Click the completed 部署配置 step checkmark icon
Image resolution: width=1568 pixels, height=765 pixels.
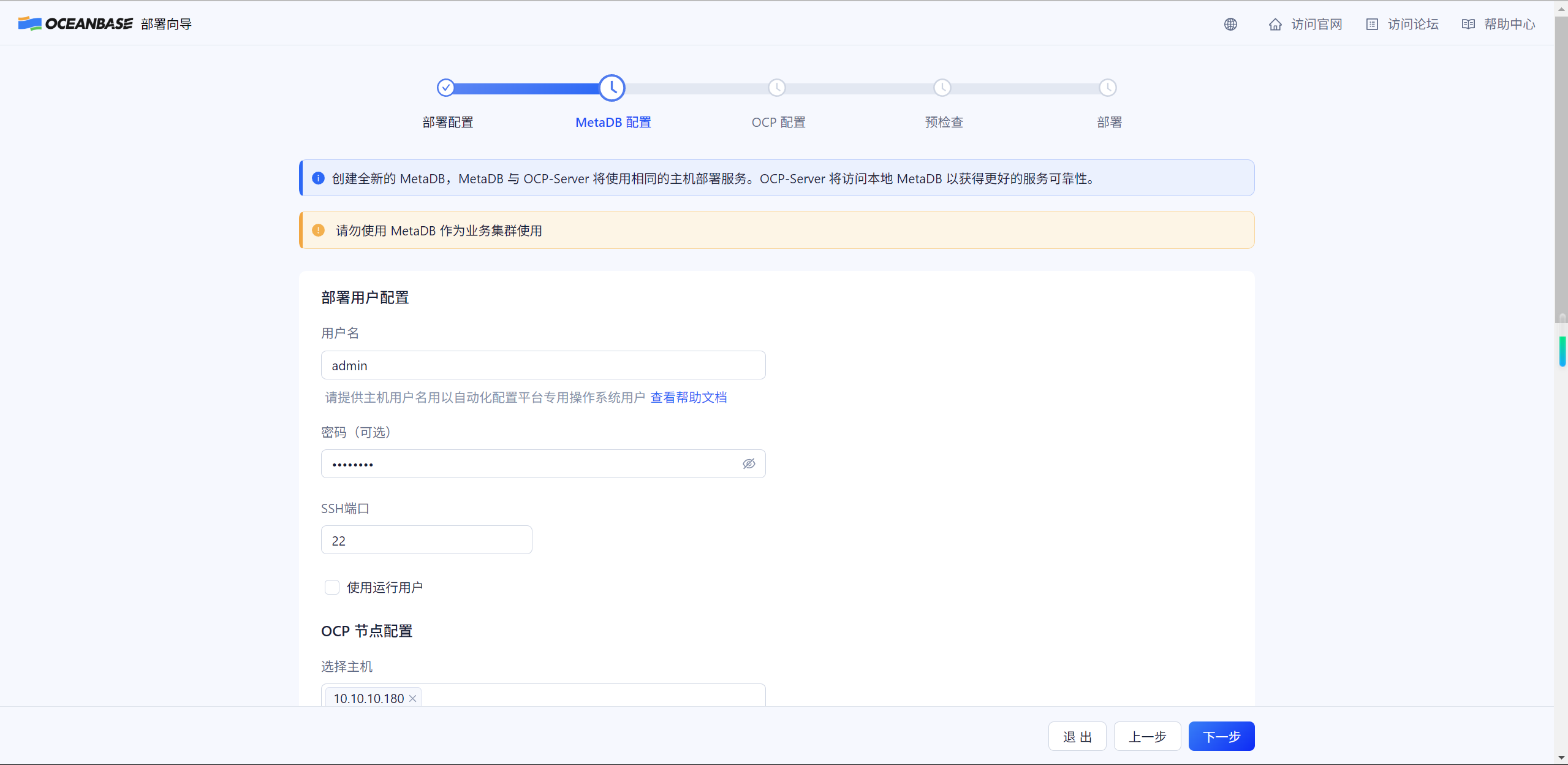click(x=445, y=88)
